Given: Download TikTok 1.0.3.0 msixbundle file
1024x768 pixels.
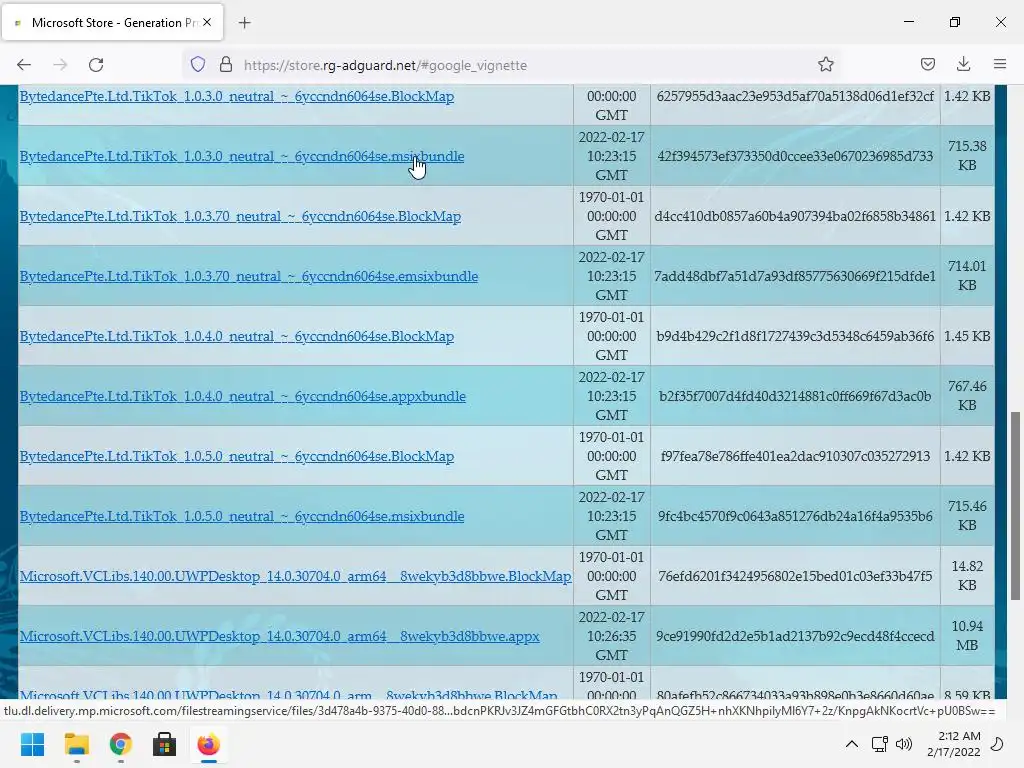Looking at the screenshot, I should pos(242,157).
